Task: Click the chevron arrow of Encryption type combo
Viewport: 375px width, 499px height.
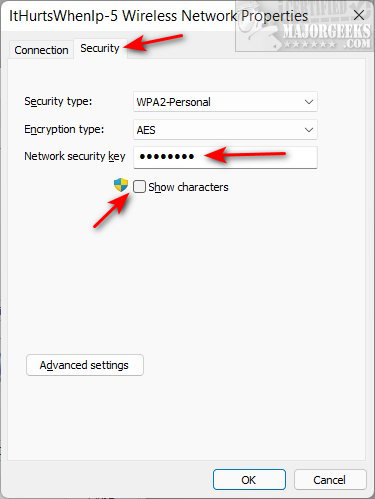Action: [309, 130]
